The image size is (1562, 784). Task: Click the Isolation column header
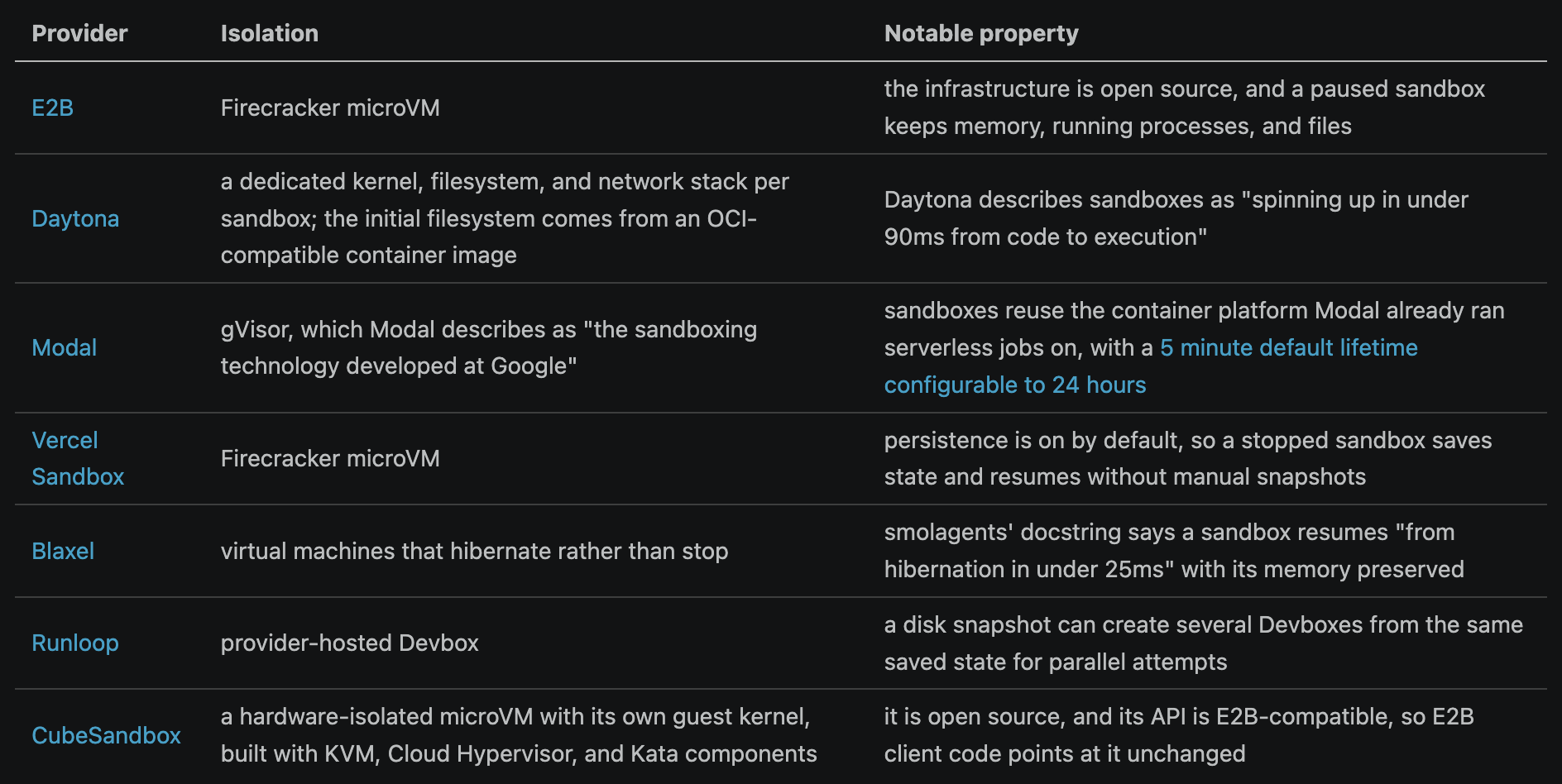[x=269, y=33]
